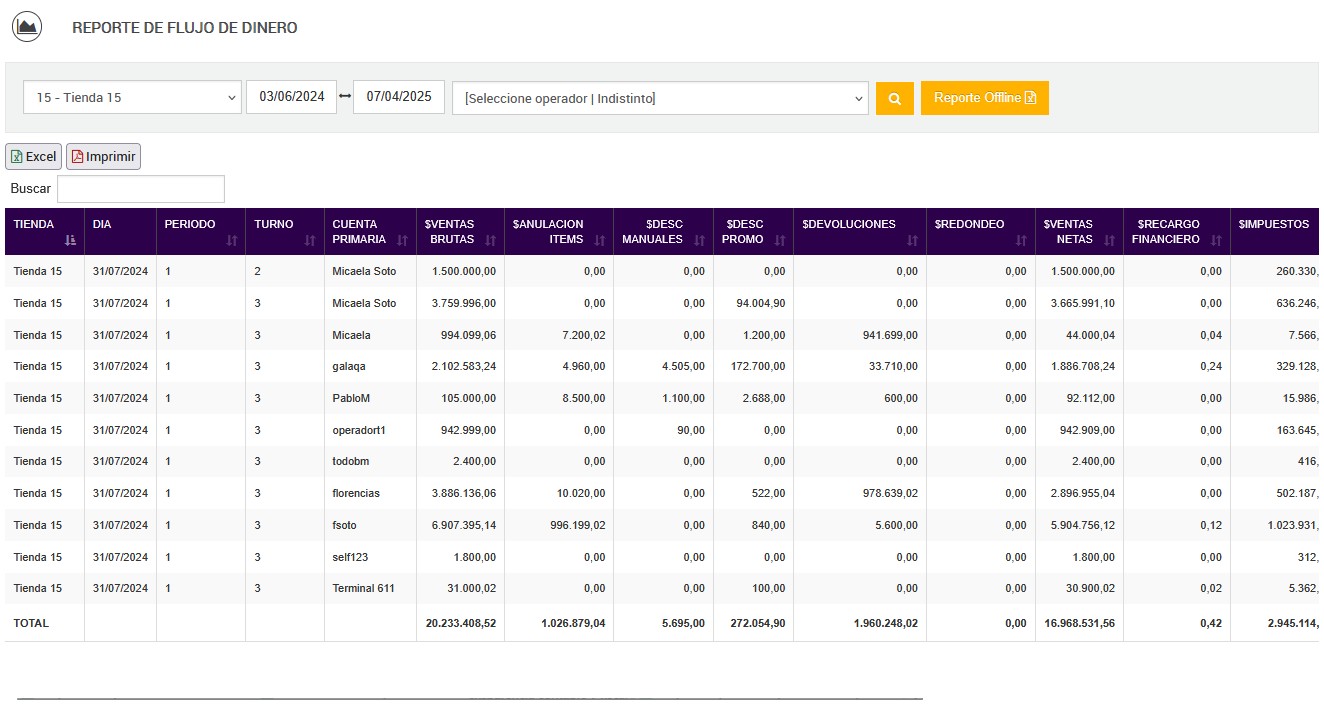
Task: Expand the Seleccione operador dropdown
Action: [660, 98]
